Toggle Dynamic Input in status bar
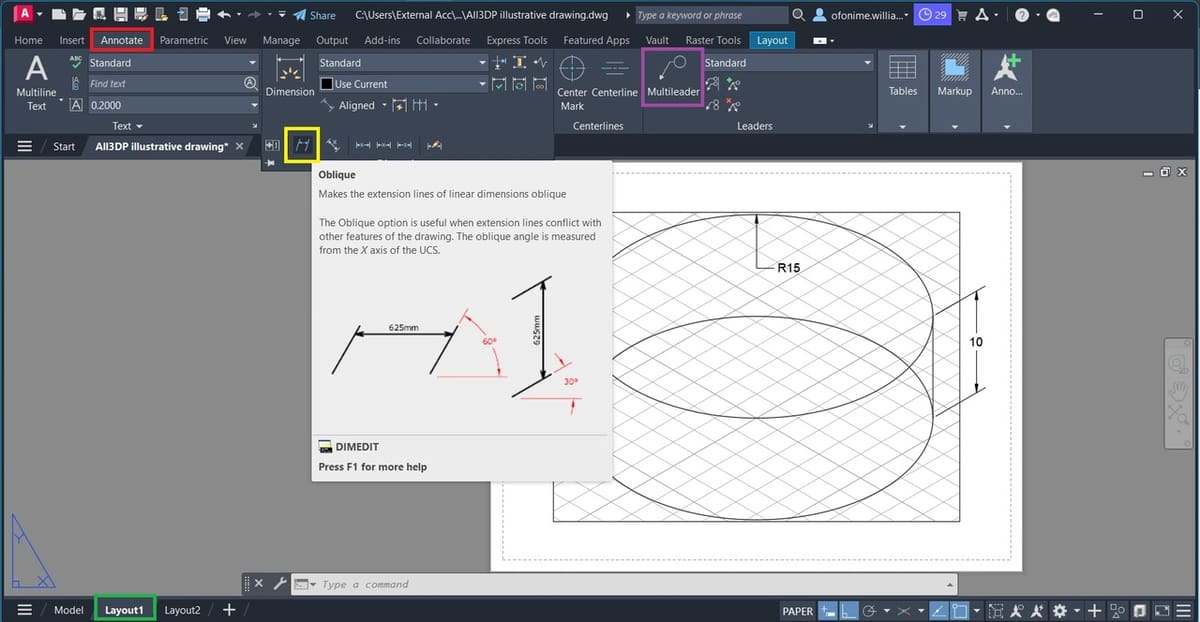The height and width of the screenshot is (622, 1200). (x=827, y=610)
